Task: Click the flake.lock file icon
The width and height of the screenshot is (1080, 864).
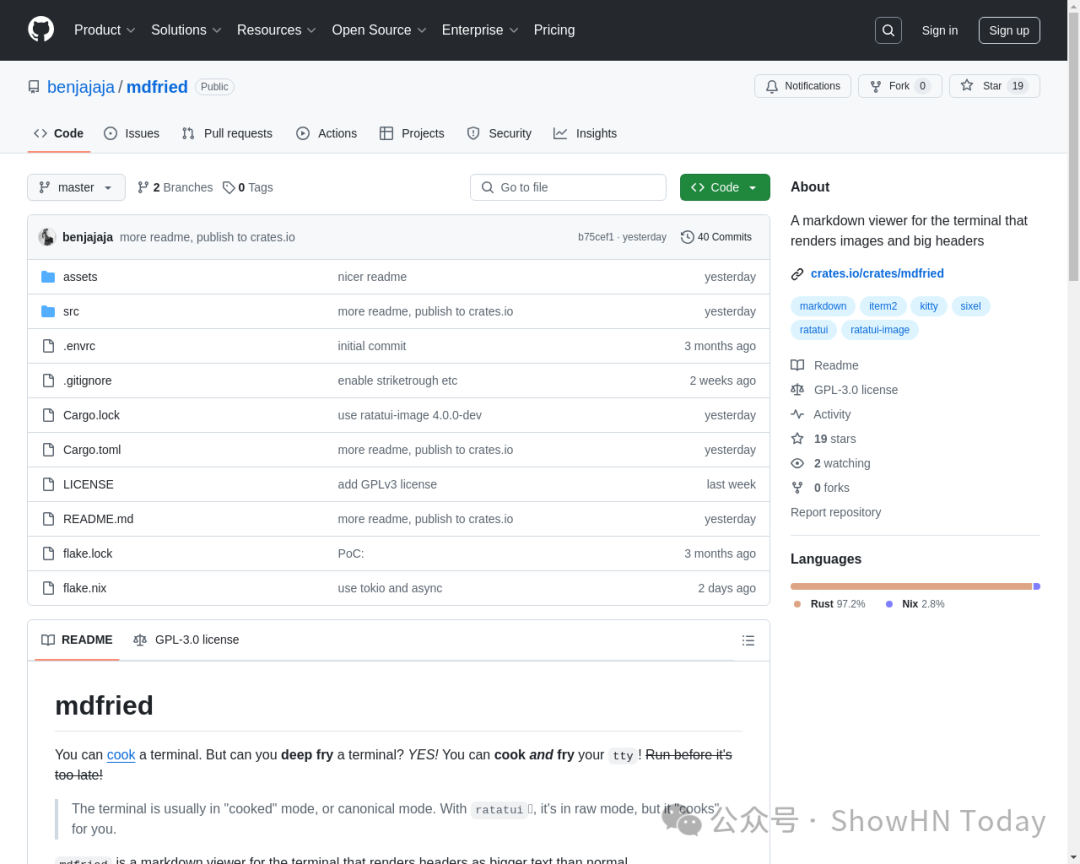Action: coord(48,553)
